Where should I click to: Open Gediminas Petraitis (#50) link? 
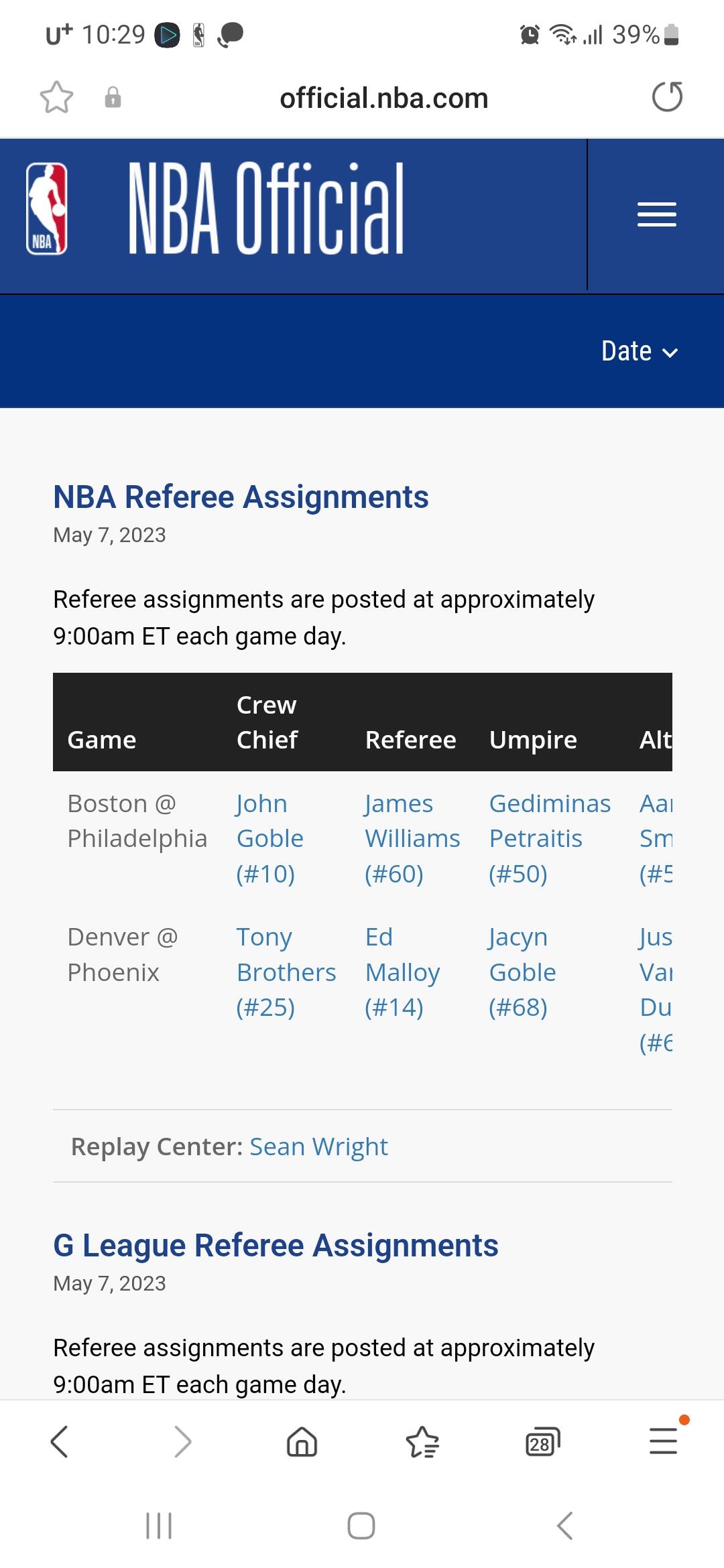(549, 838)
